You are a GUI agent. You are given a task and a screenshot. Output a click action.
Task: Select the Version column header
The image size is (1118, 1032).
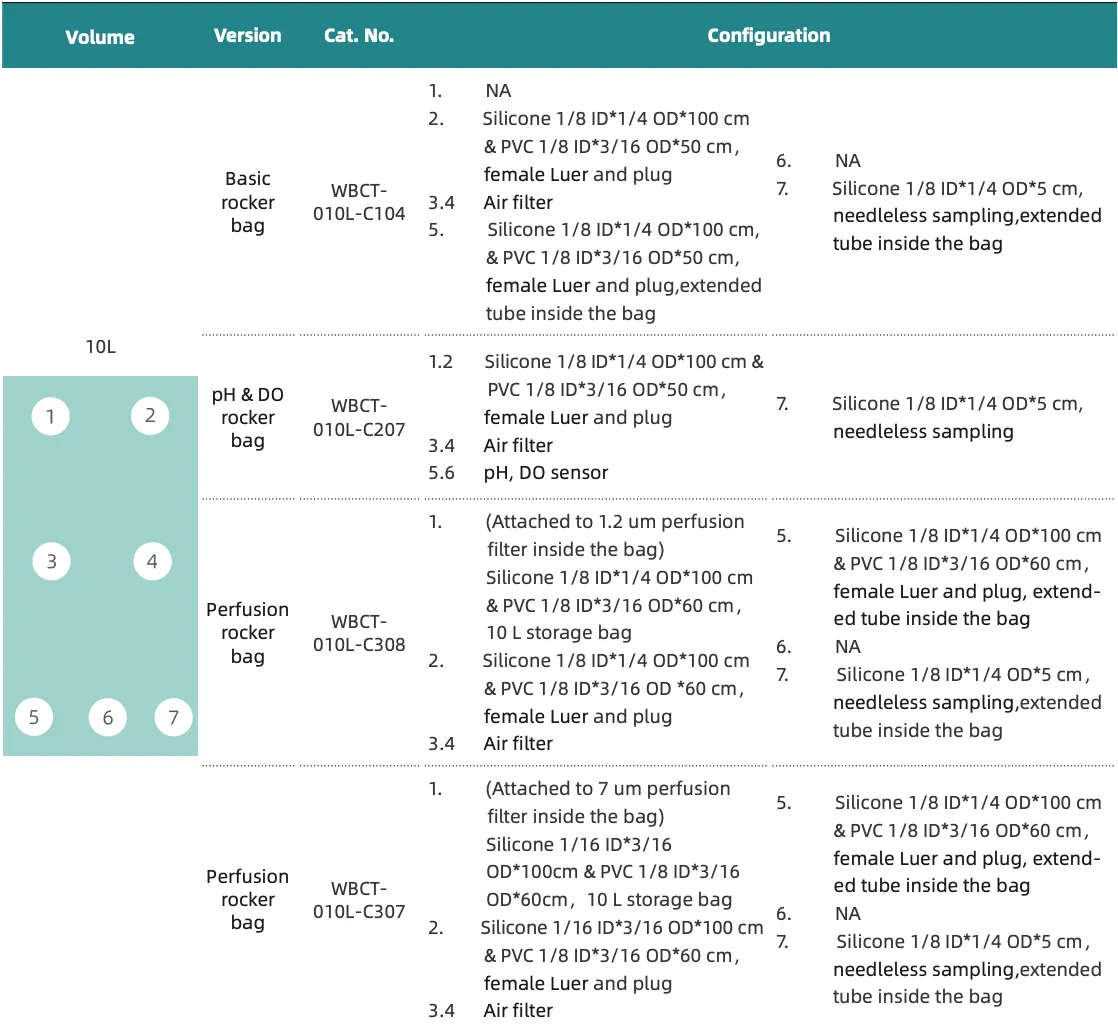pyautogui.click(x=247, y=36)
